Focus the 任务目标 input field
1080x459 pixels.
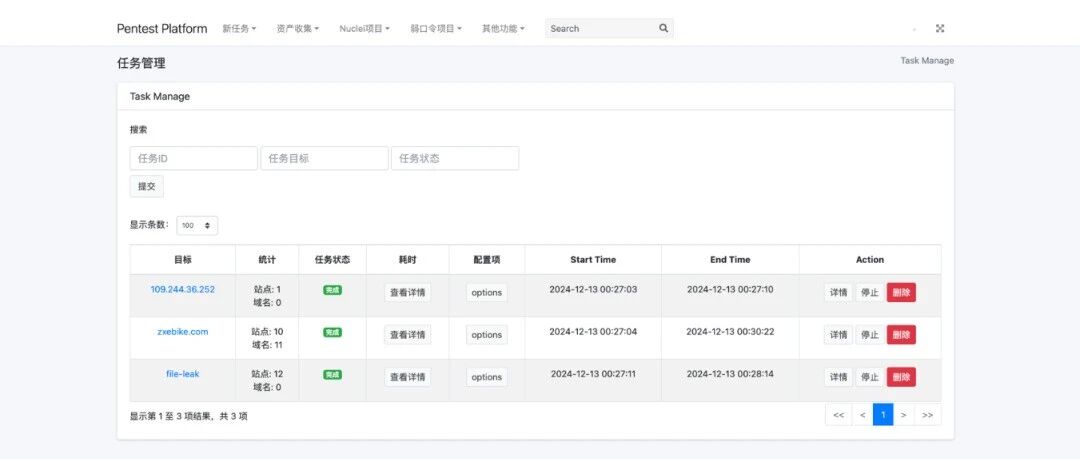(x=324, y=158)
